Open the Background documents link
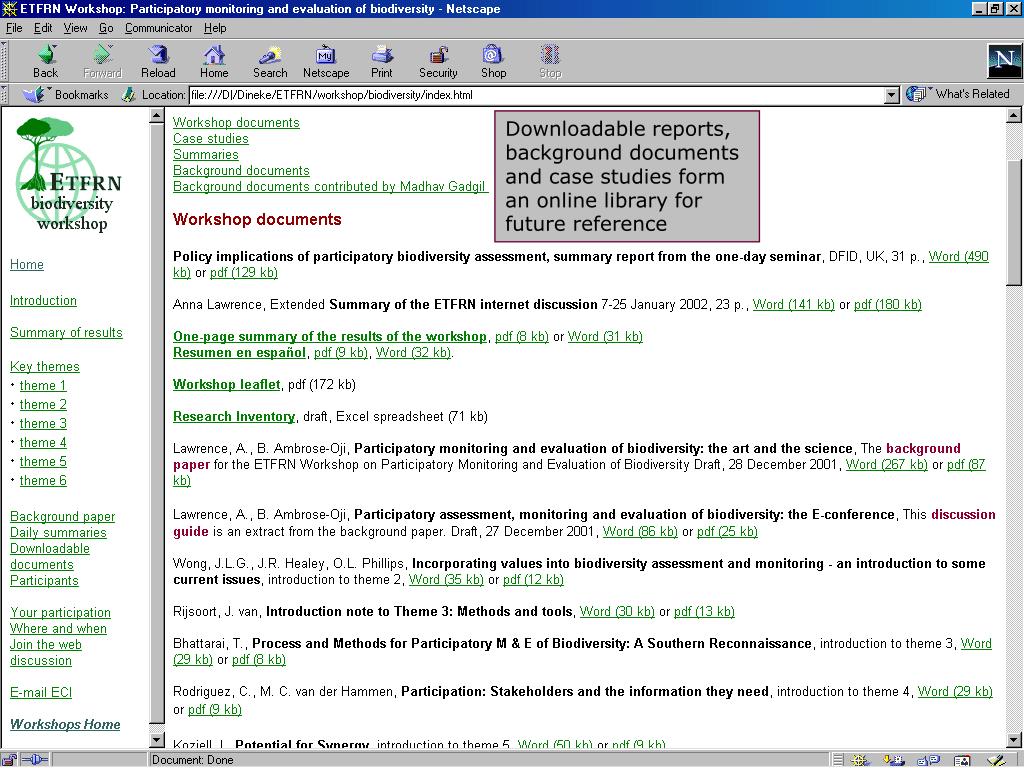 coord(241,170)
